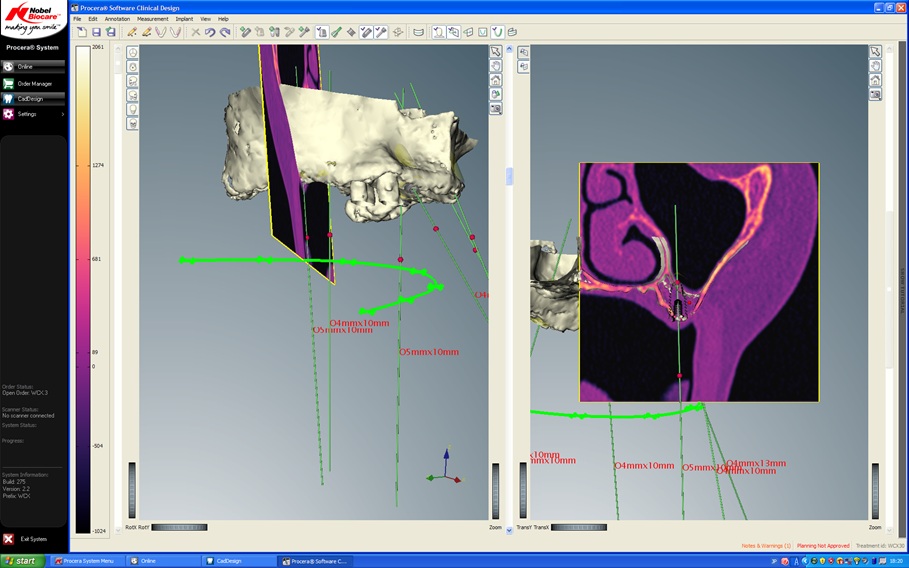909x568 pixels.
Task: Select the second pencil annotation tool
Action: pyautogui.click(x=147, y=32)
